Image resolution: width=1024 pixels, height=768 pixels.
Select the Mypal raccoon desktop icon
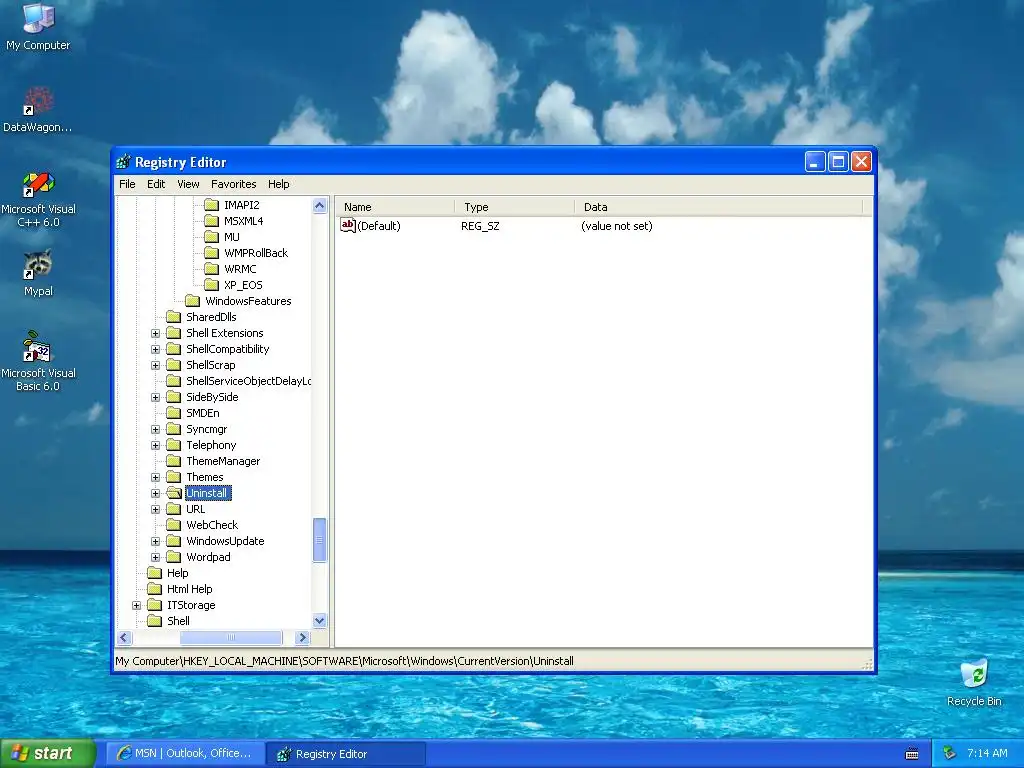coord(38,273)
